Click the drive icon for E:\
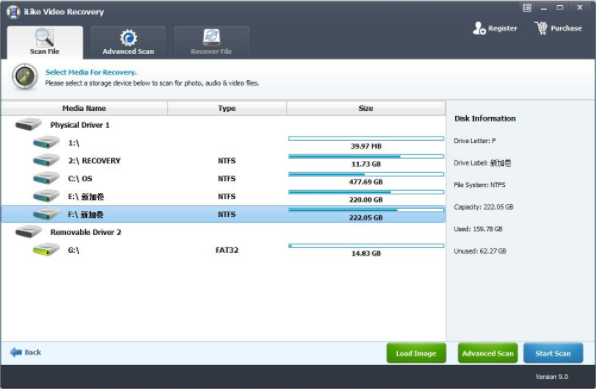596x389 pixels. (46, 196)
